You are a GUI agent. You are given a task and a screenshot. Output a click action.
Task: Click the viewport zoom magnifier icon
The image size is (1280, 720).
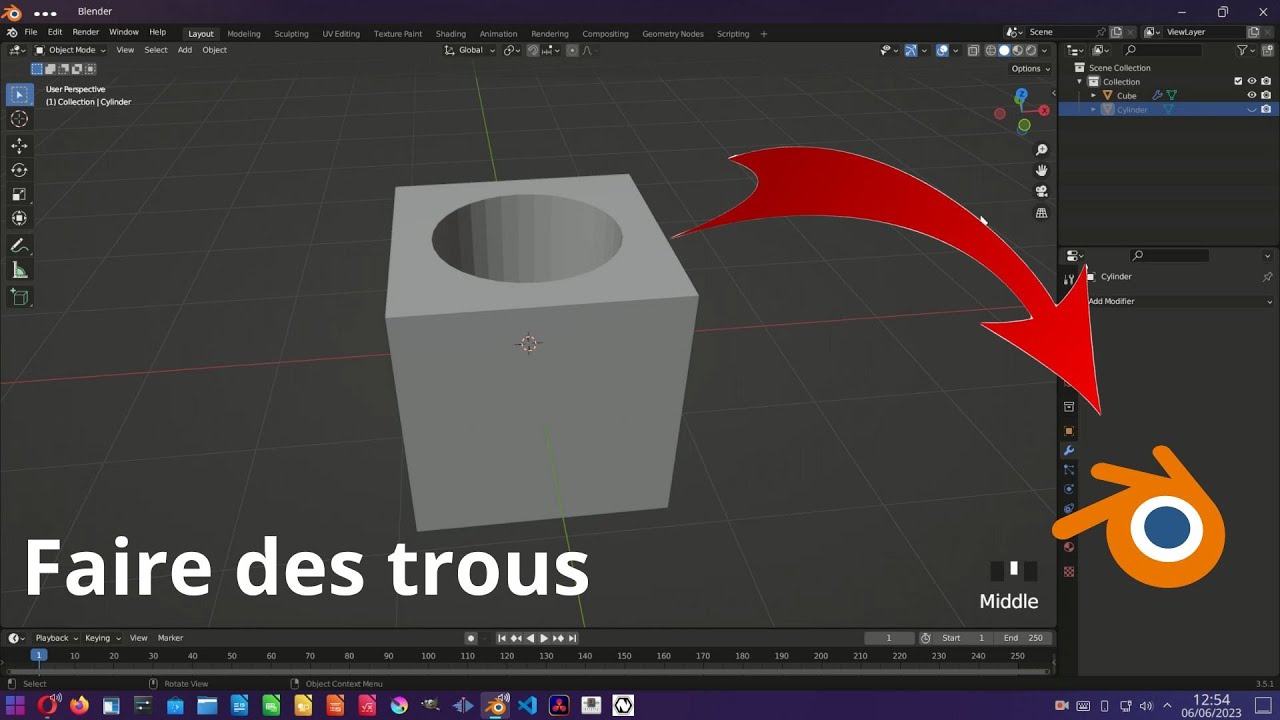pos(1041,150)
